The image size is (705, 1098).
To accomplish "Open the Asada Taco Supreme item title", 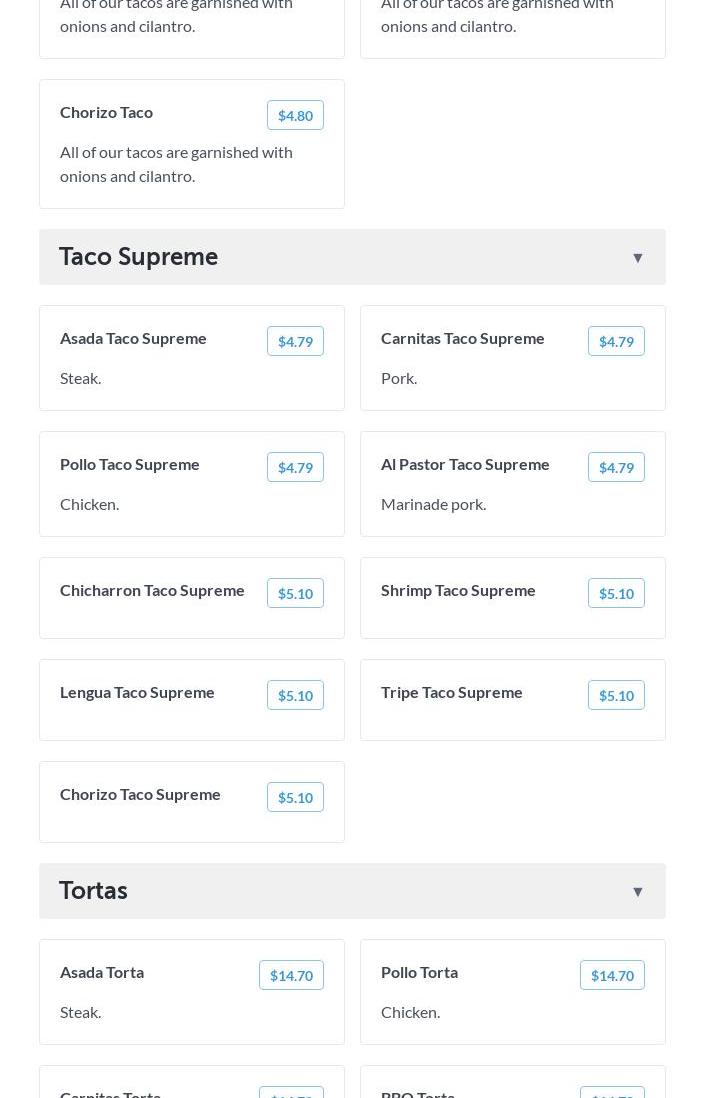I will coord(133,338).
